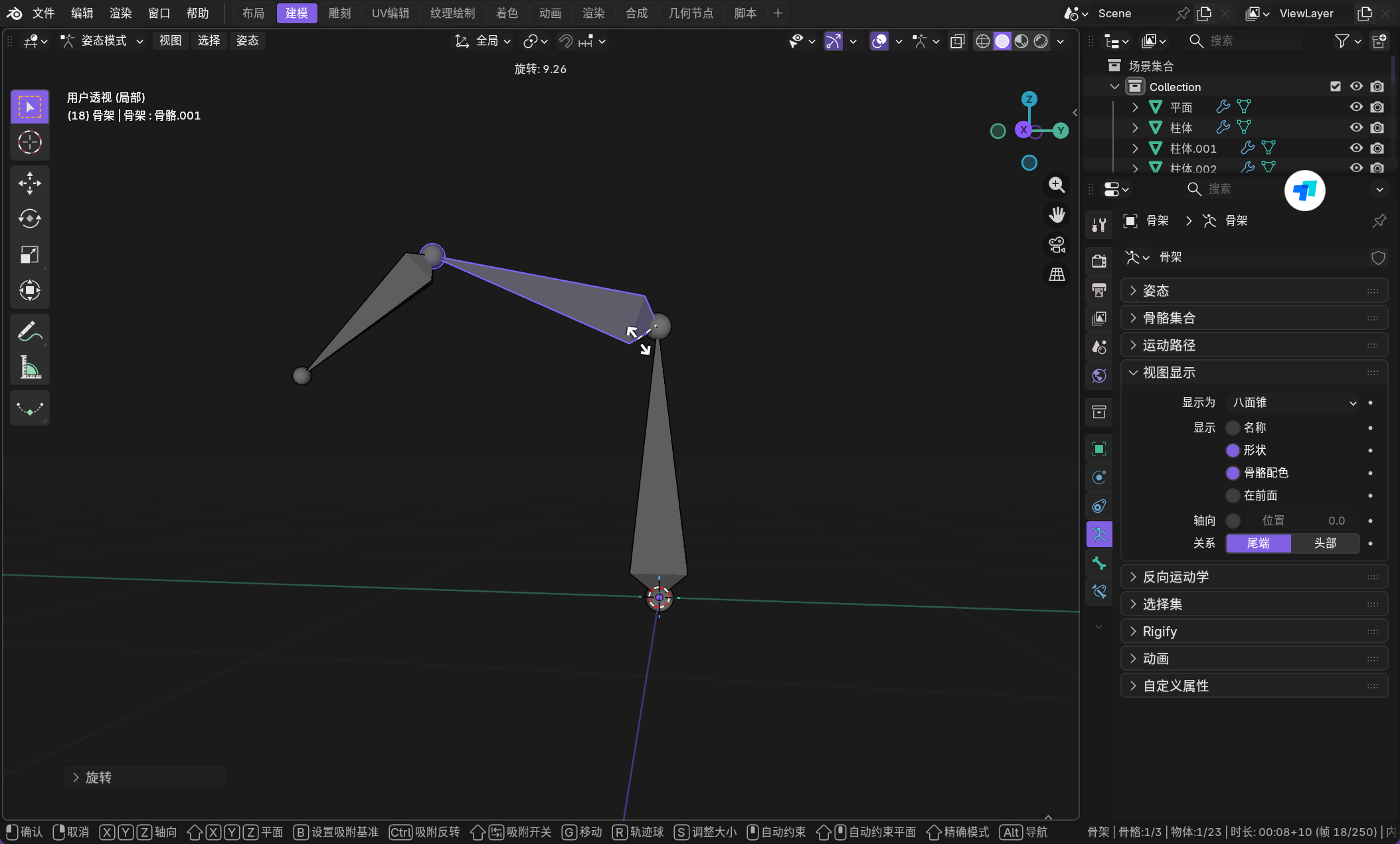
Task: Disable the 形状 display checkbox
Action: 1233,450
